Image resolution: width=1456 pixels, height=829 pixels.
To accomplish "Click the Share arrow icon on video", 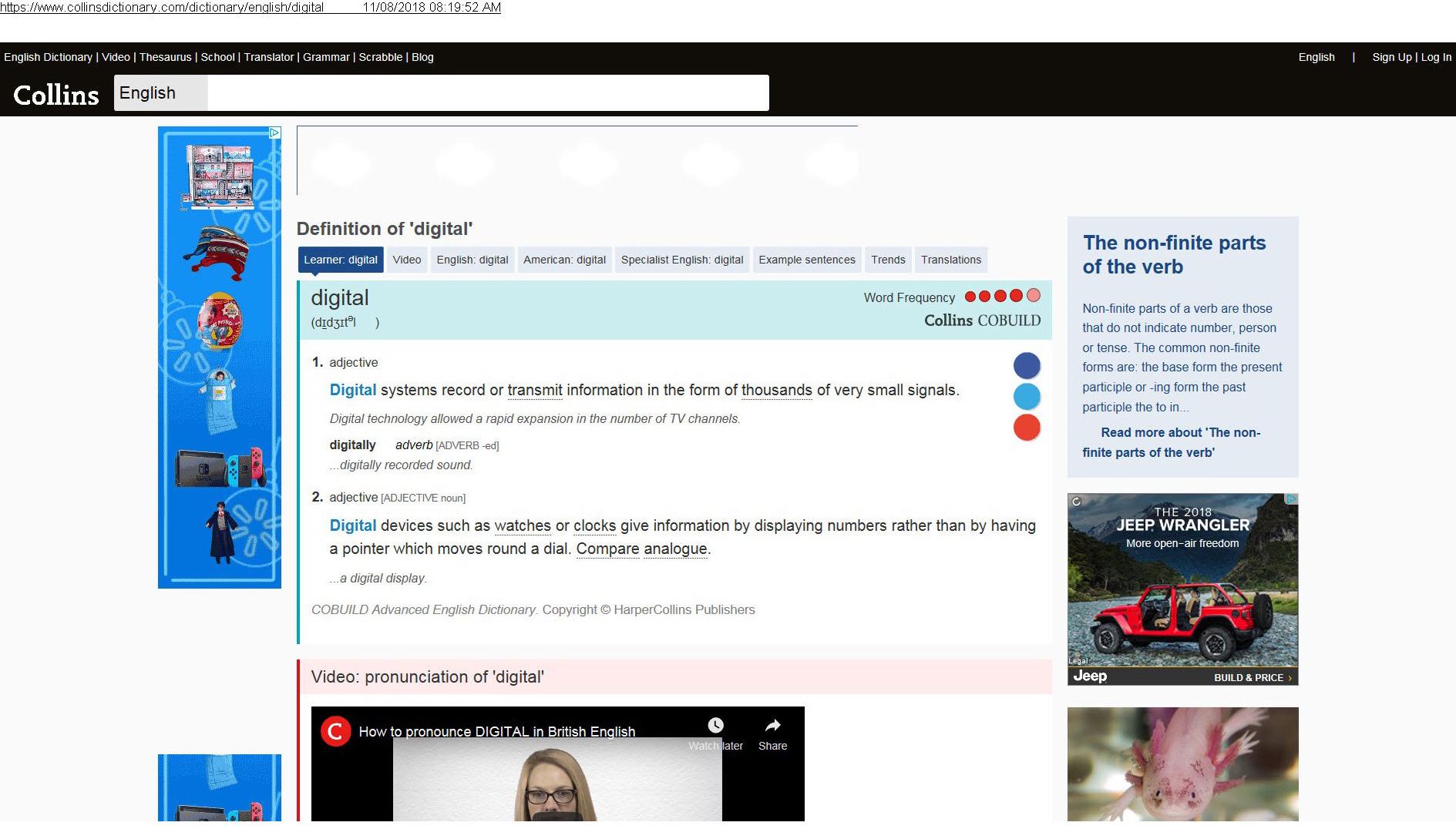I will (772, 726).
